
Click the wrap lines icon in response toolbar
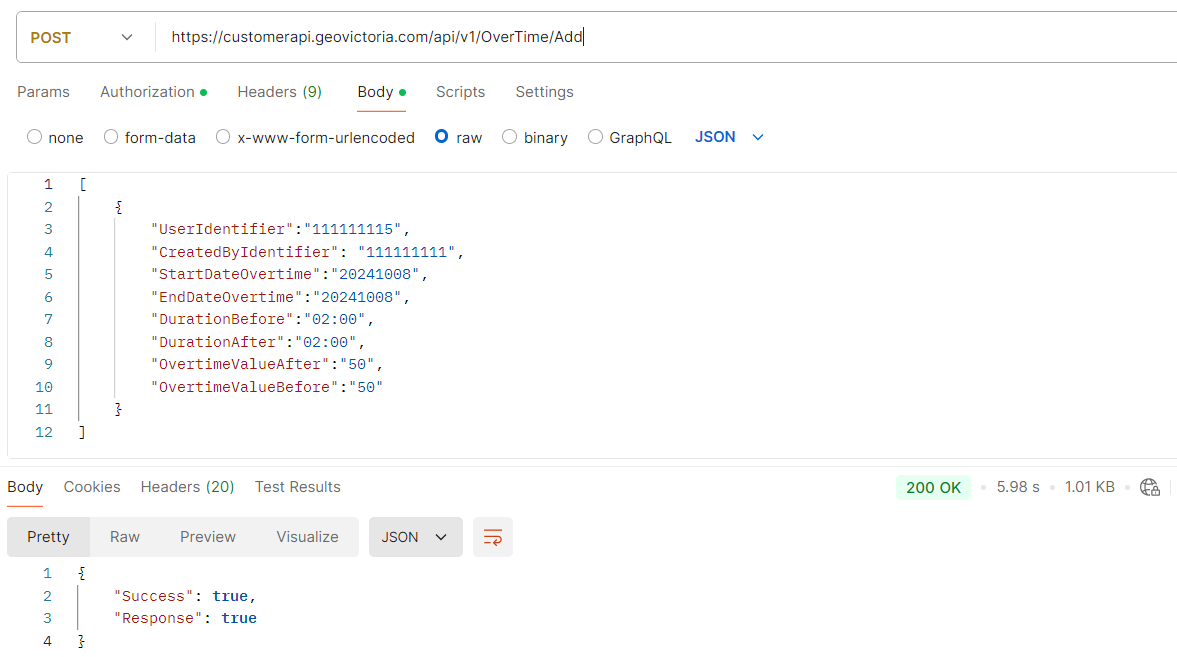click(492, 537)
